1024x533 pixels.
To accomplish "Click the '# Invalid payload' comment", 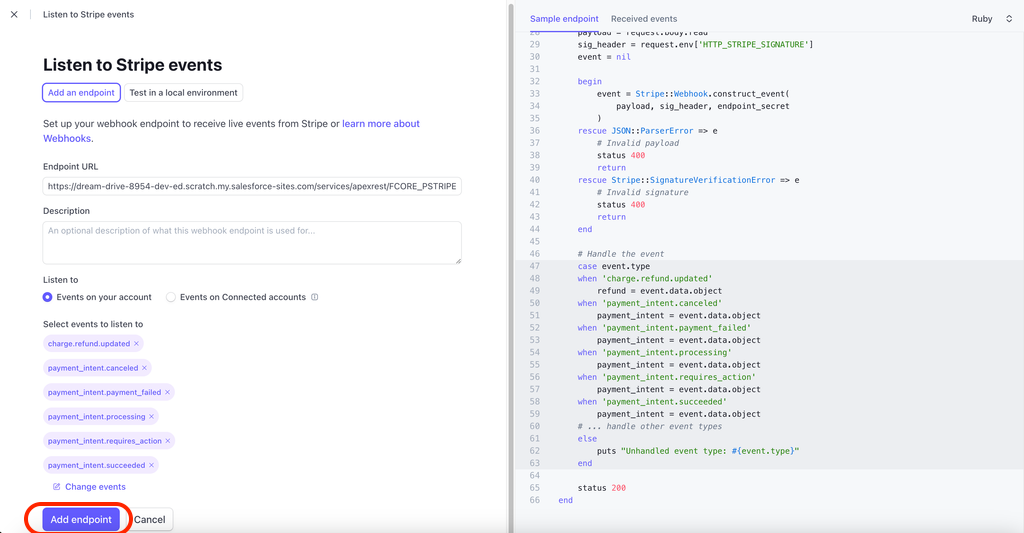I will [x=637, y=143].
